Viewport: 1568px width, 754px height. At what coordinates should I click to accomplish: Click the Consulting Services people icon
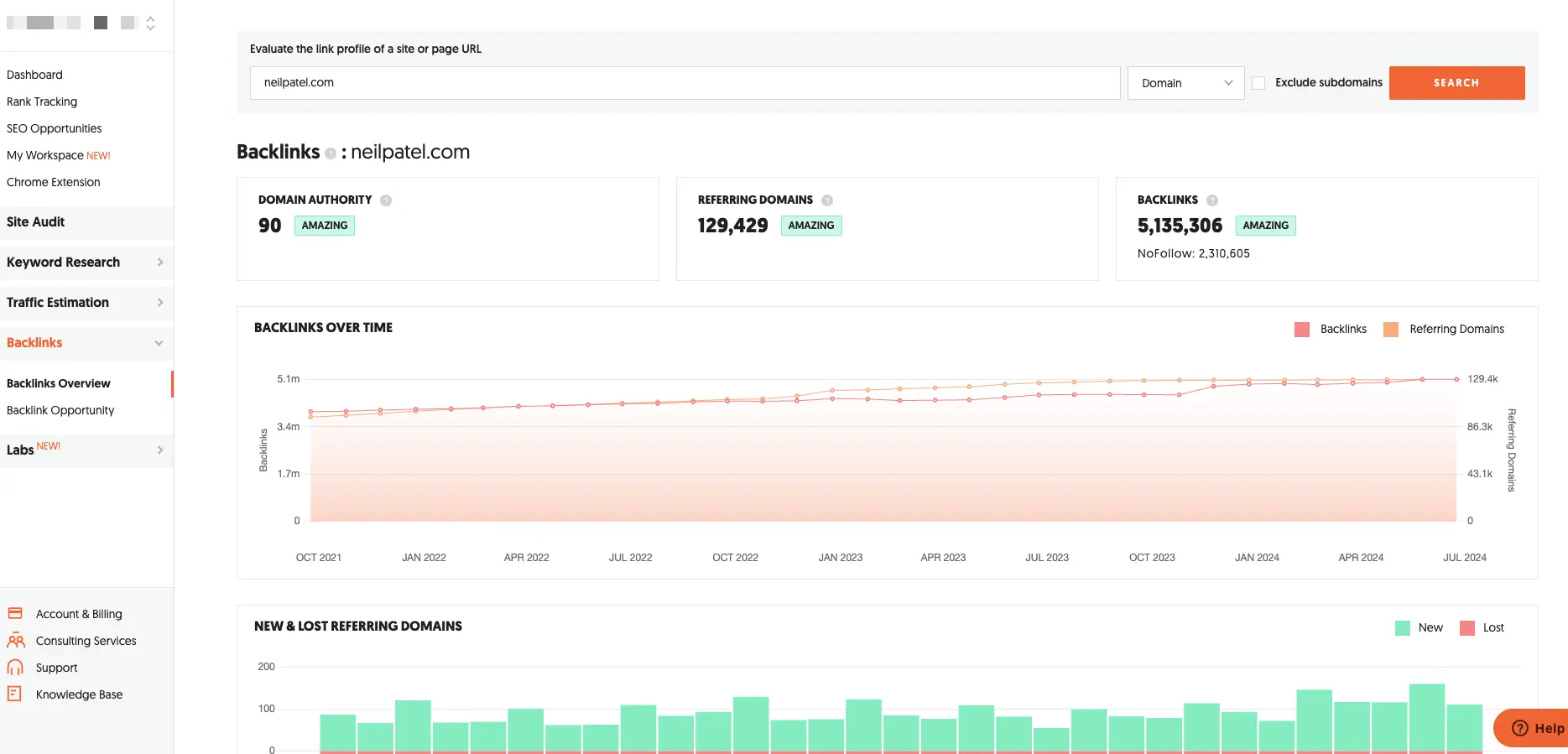click(x=15, y=641)
